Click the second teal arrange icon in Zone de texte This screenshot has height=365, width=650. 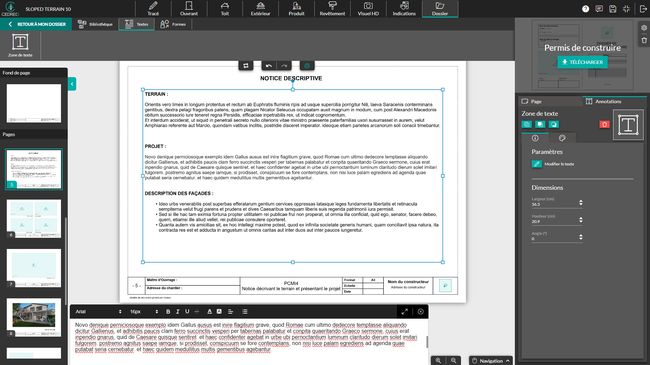[x=540, y=124]
